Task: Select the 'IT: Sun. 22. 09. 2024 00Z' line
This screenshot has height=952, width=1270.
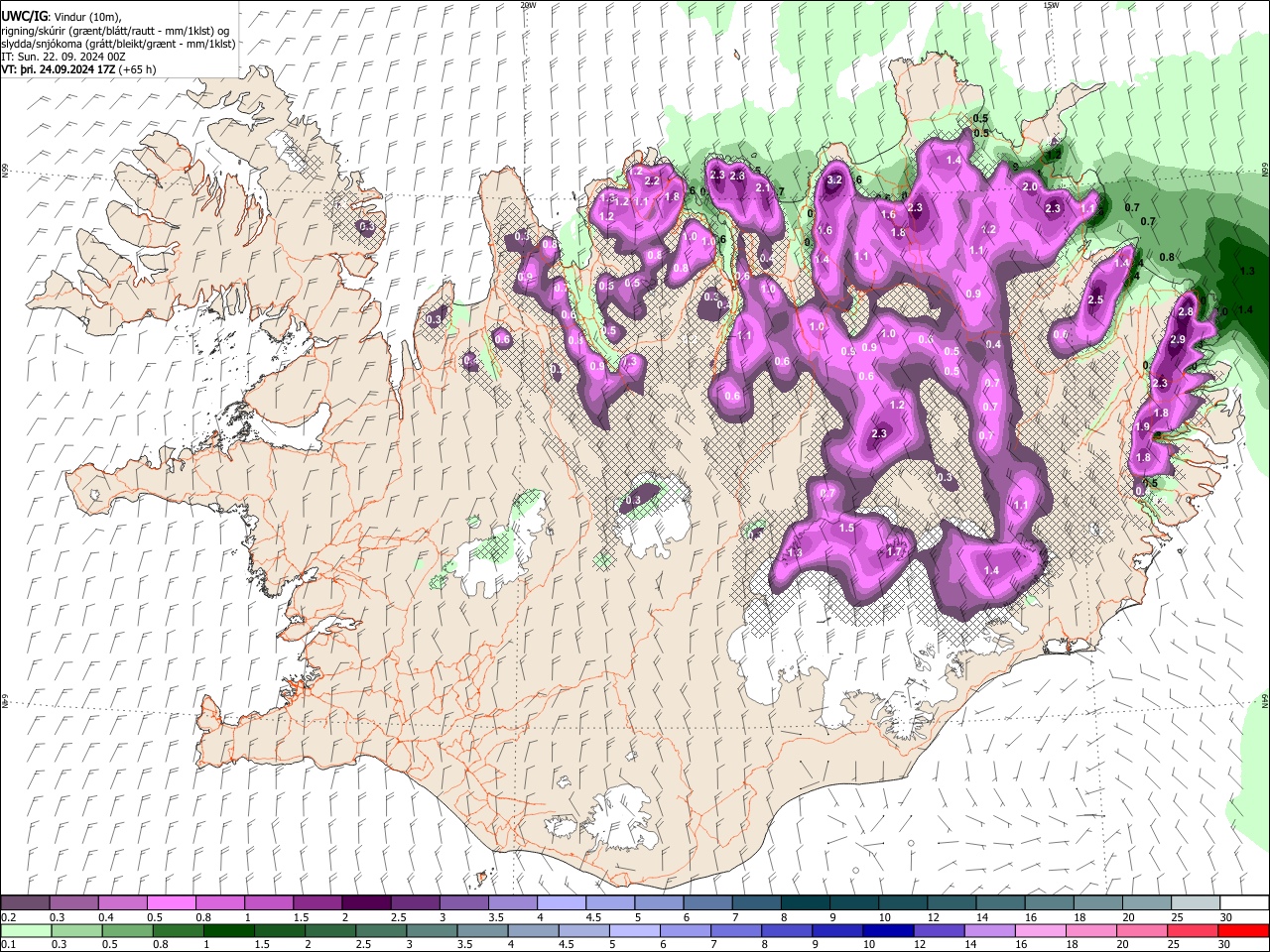Action: 63,57
